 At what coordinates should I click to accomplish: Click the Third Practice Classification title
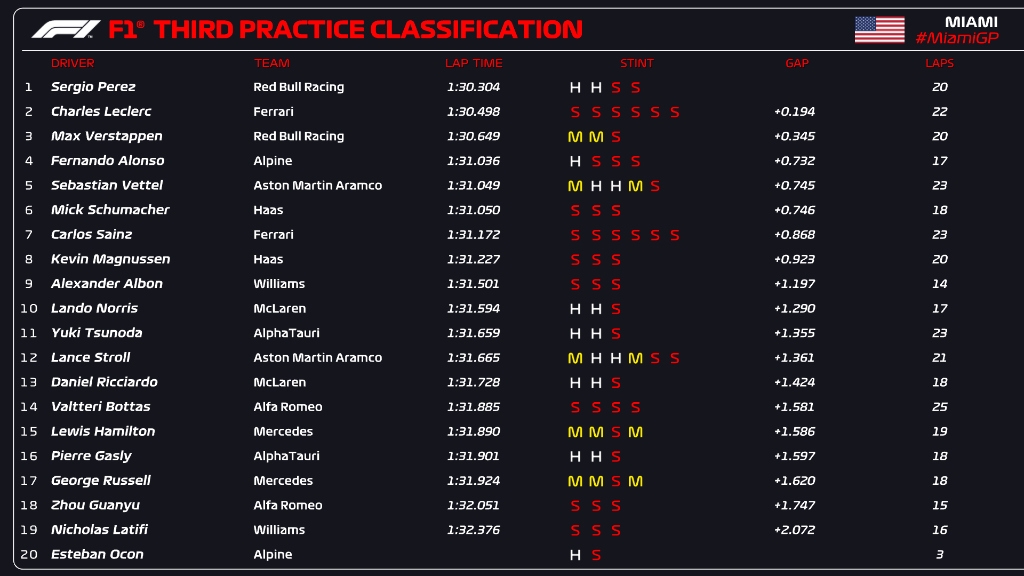point(345,29)
